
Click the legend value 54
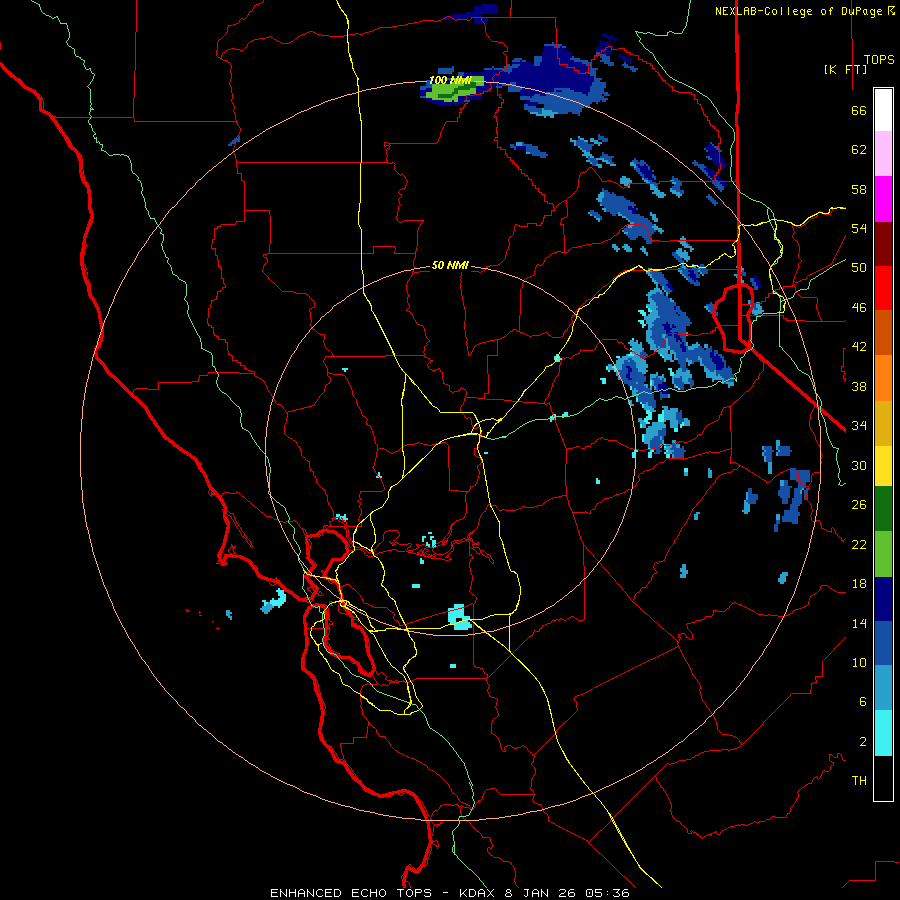[859, 228]
